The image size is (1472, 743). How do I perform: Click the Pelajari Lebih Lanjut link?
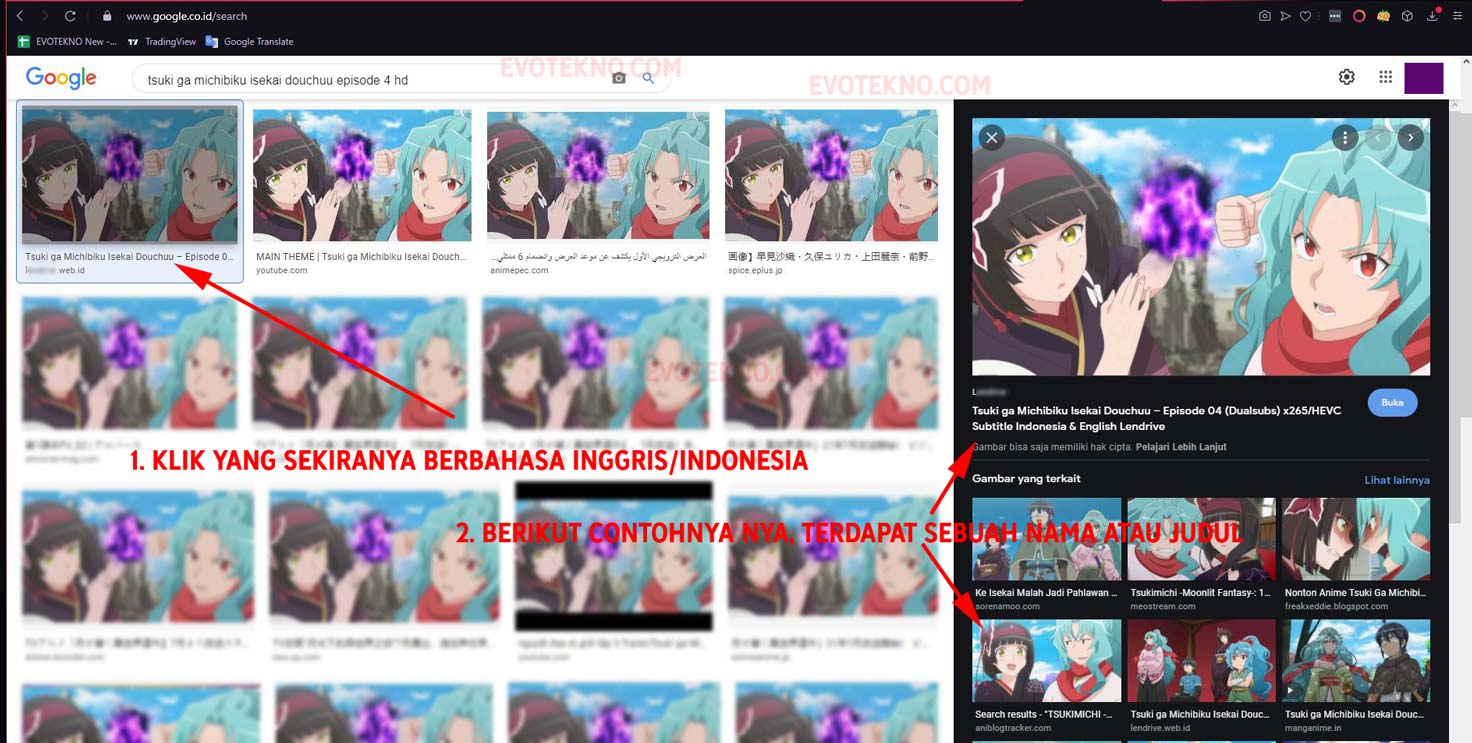click(1188, 447)
